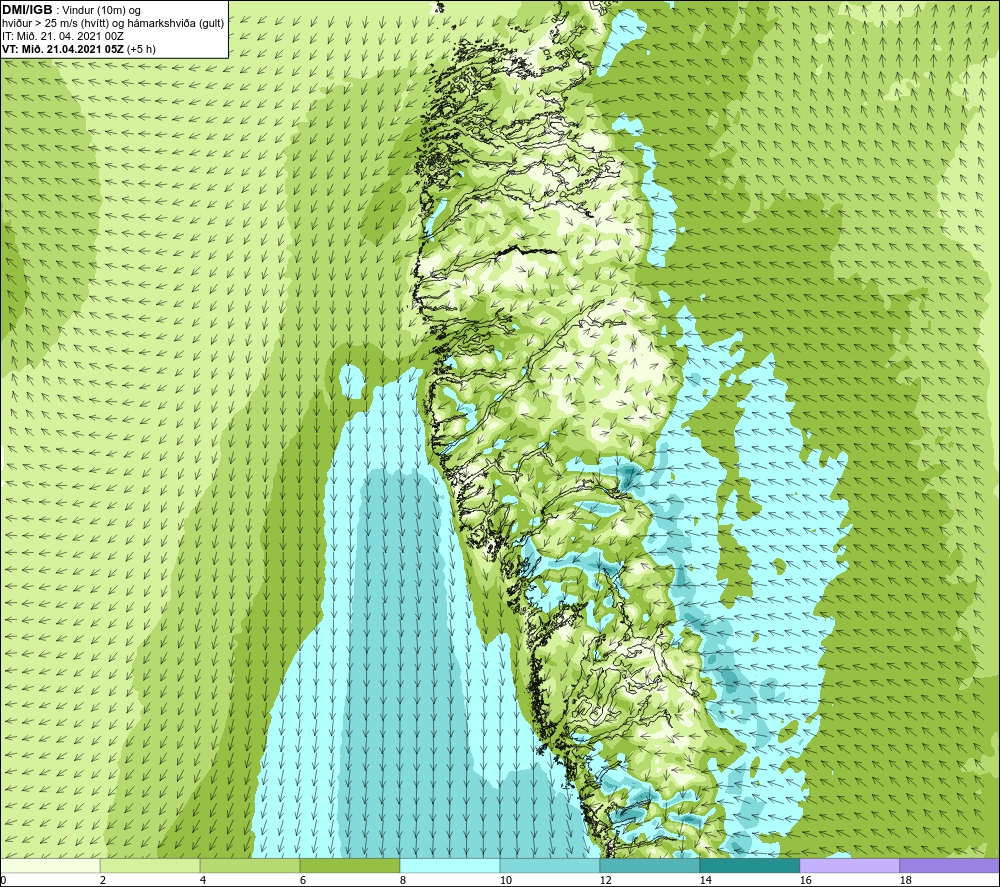Viewport: 1000px width, 887px height.
Task: Click the 6–8 m/s dark green legend swatch
Action: [349, 865]
